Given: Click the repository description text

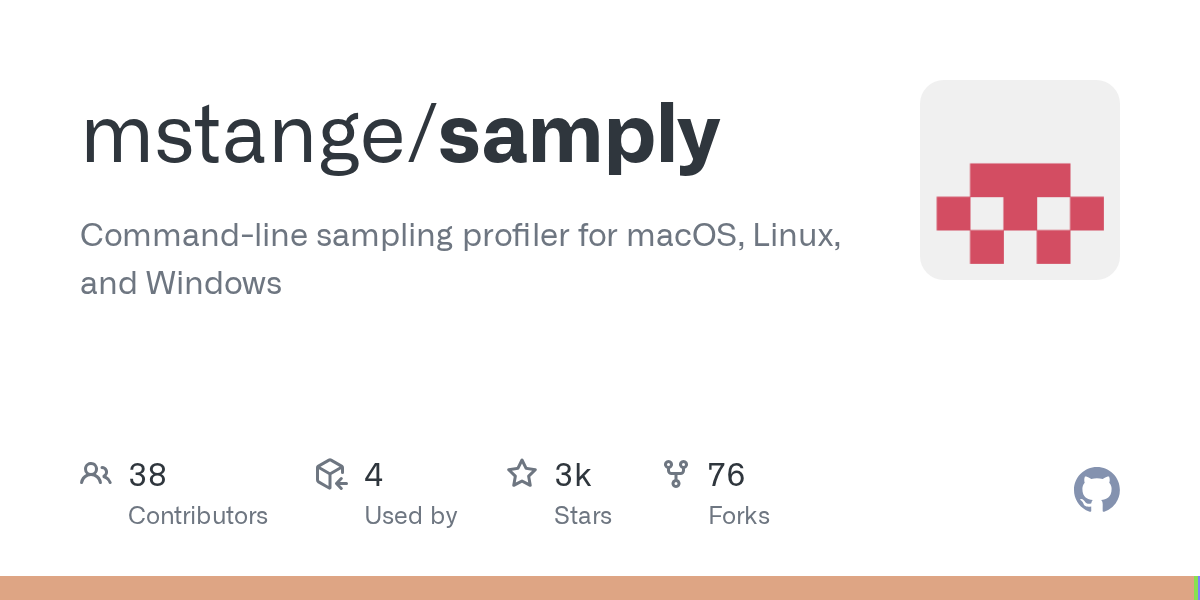Looking at the screenshot, I should click(x=460, y=237).
